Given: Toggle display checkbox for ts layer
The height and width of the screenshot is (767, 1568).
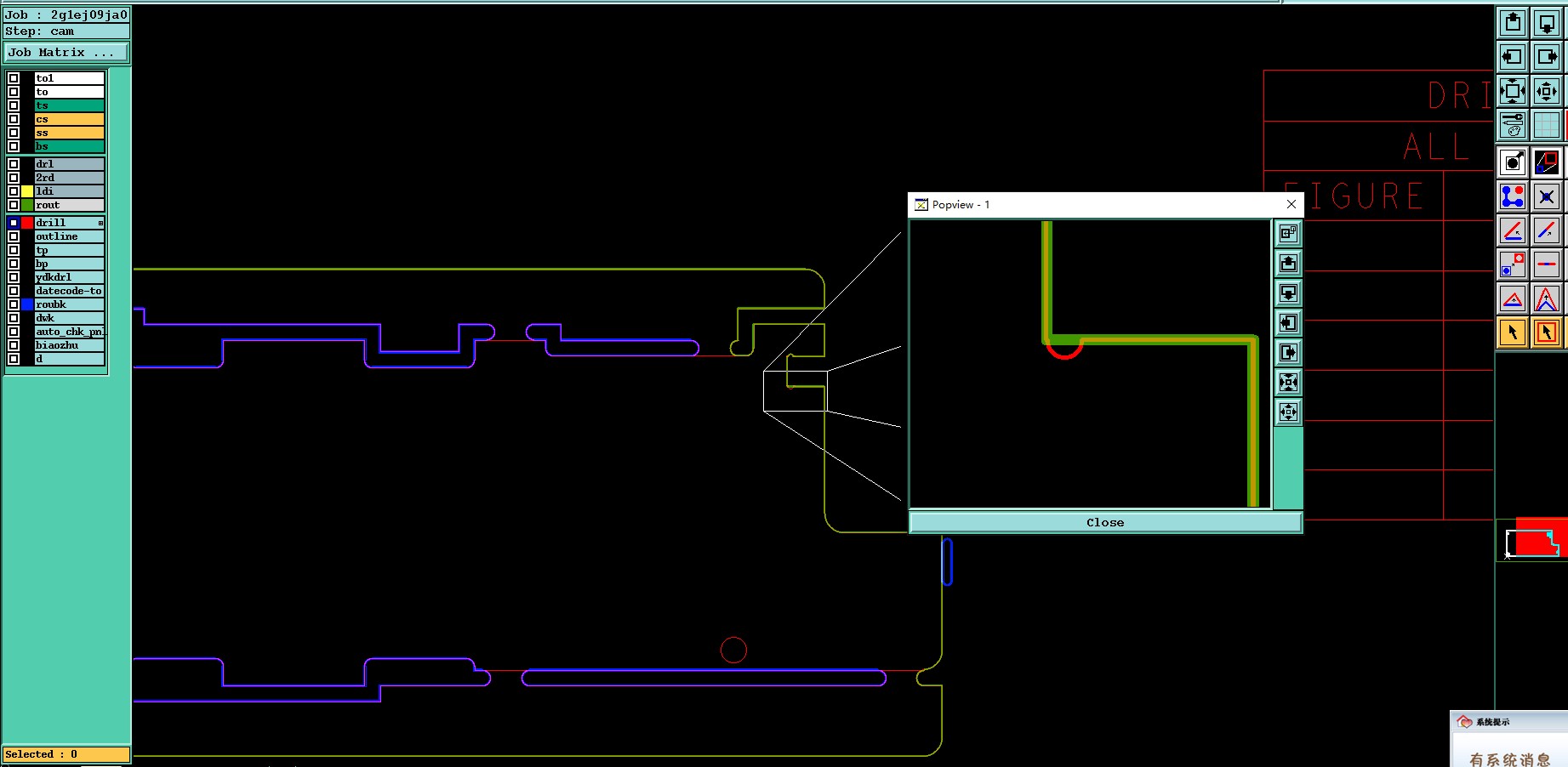Looking at the screenshot, I should [14, 105].
